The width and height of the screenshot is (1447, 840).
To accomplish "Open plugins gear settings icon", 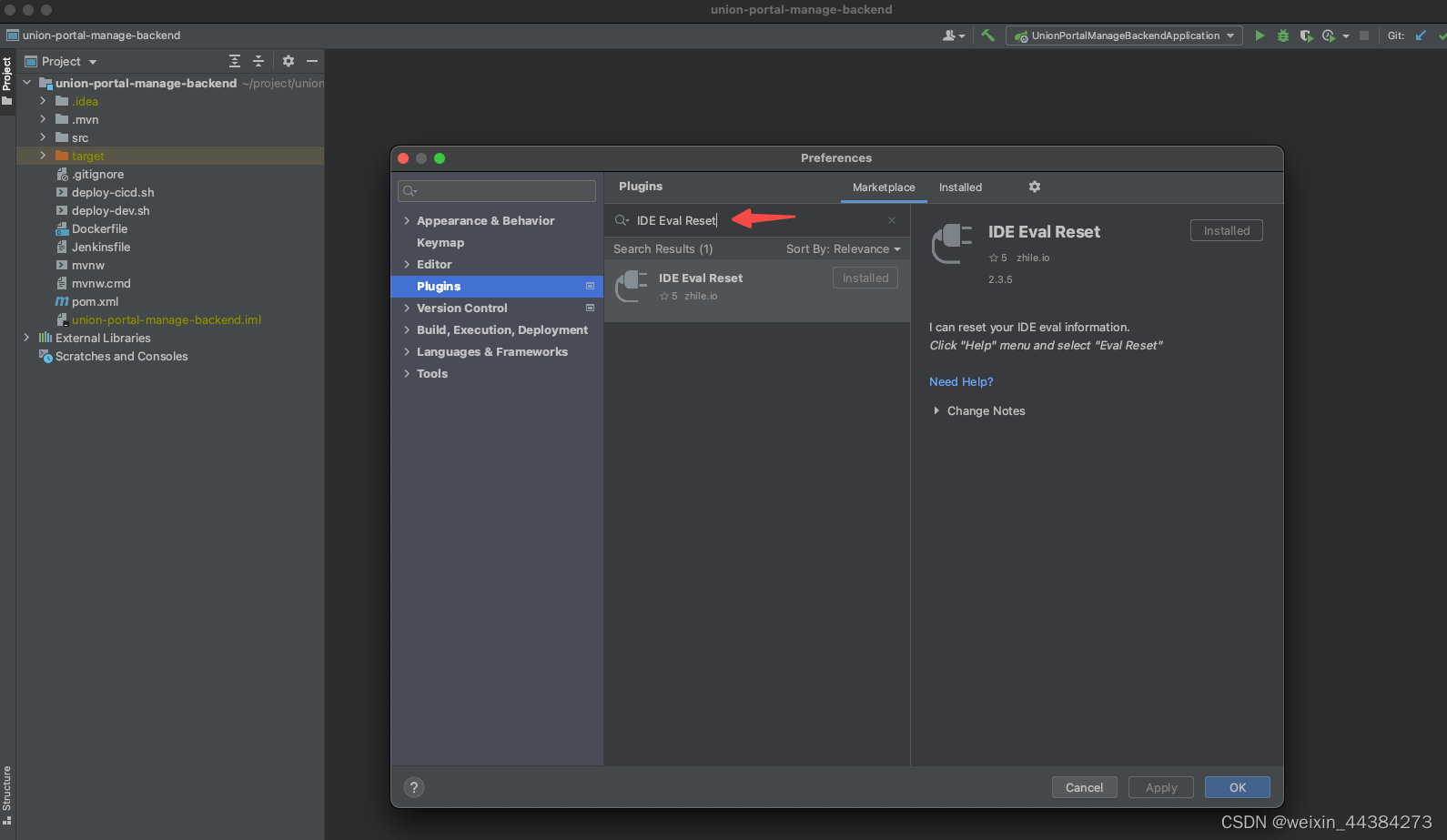I will click(1035, 187).
